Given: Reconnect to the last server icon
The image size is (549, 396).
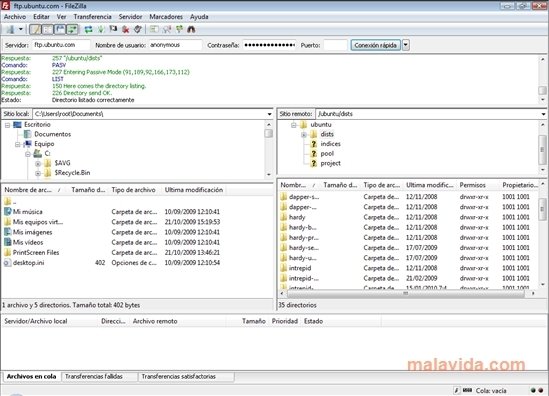Looking at the screenshot, I should tap(138, 29).
